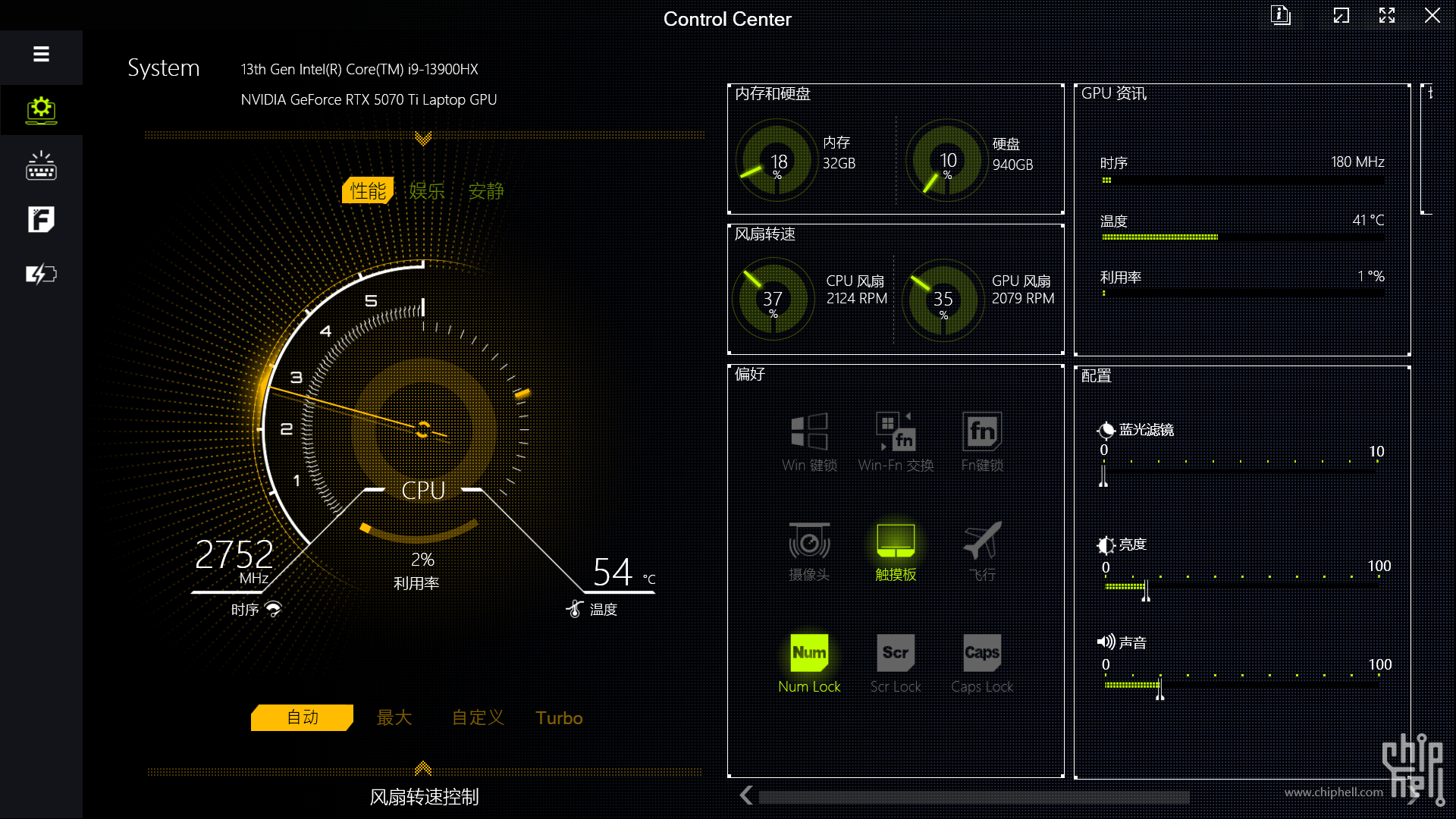Click the 'GPU 风扇 2079 RPM' text
Viewport: 1456px width, 819px height.
pyautogui.click(x=1023, y=290)
